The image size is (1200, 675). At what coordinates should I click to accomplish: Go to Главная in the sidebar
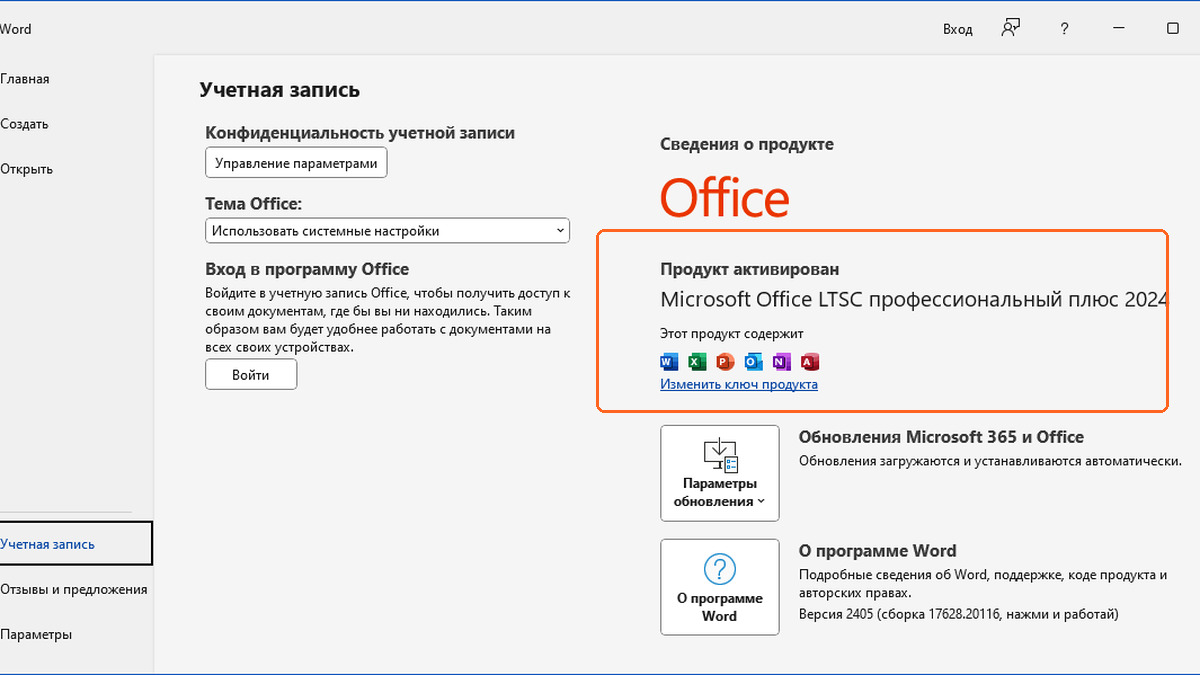(25, 79)
